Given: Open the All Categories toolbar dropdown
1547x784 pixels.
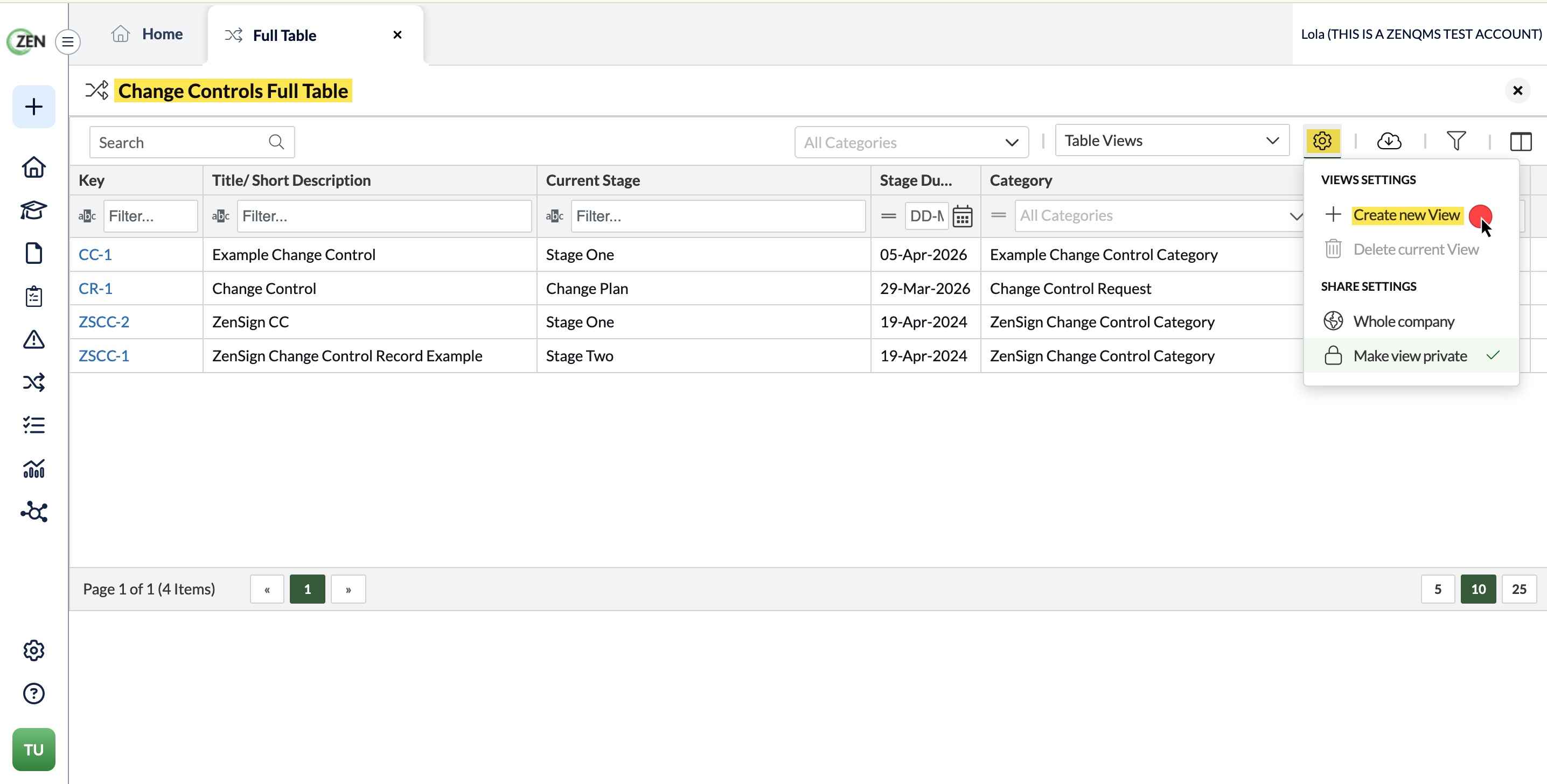Looking at the screenshot, I should (x=911, y=142).
